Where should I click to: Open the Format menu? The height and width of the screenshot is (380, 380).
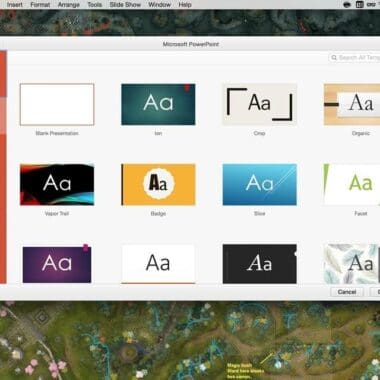click(x=40, y=5)
